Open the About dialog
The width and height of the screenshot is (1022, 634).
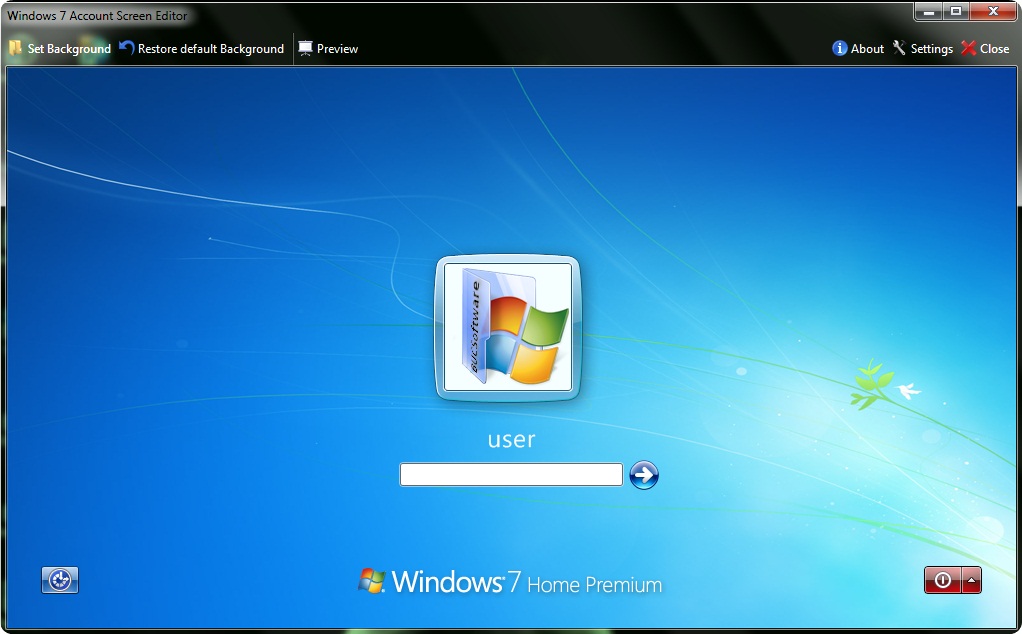coord(858,49)
